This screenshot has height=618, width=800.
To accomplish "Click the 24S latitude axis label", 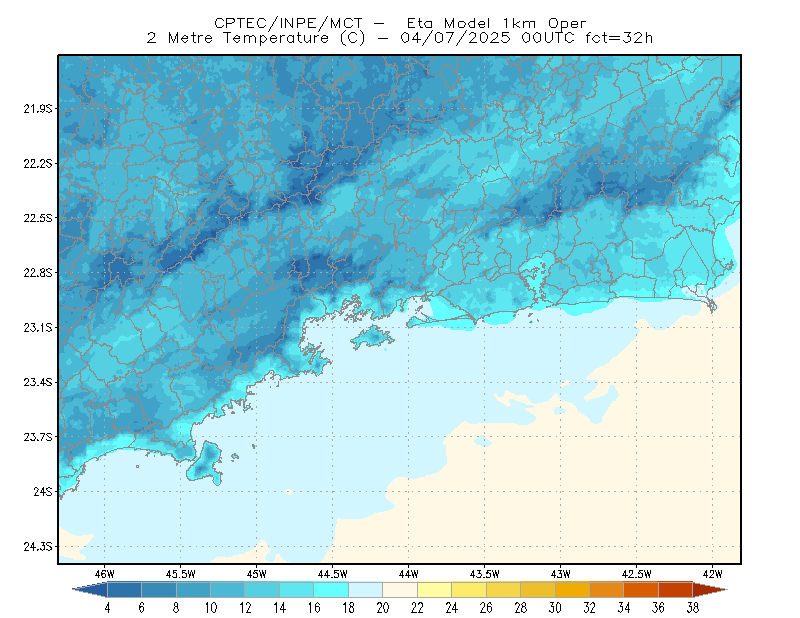I will coord(43,491).
